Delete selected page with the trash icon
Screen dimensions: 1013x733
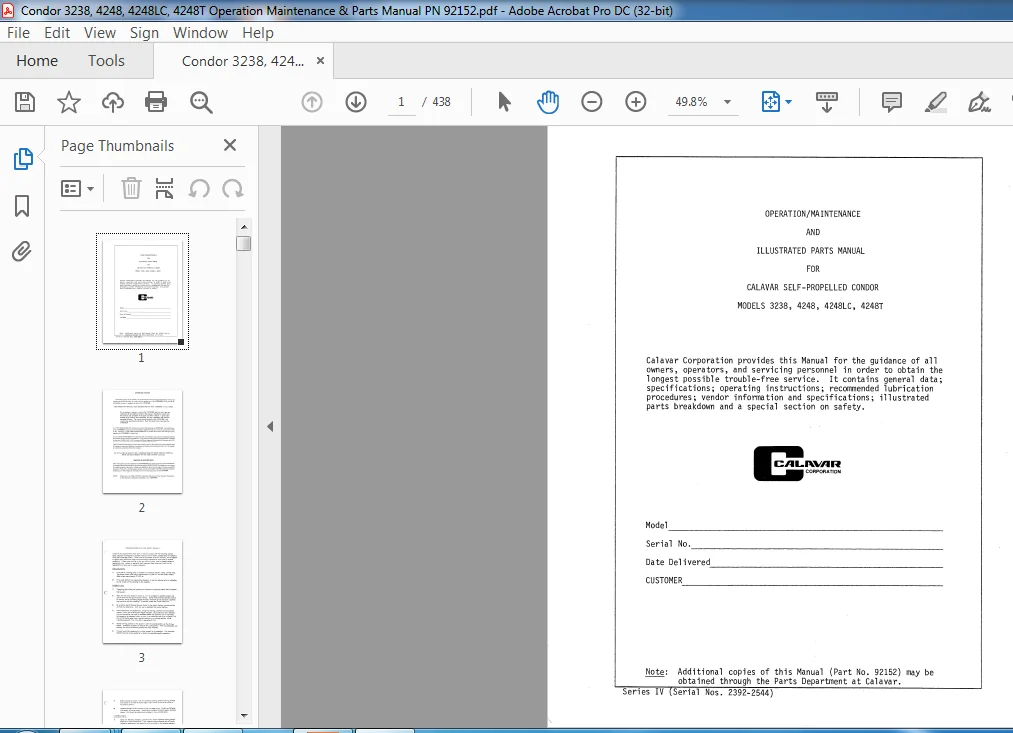pyautogui.click(x=131, y=189)
